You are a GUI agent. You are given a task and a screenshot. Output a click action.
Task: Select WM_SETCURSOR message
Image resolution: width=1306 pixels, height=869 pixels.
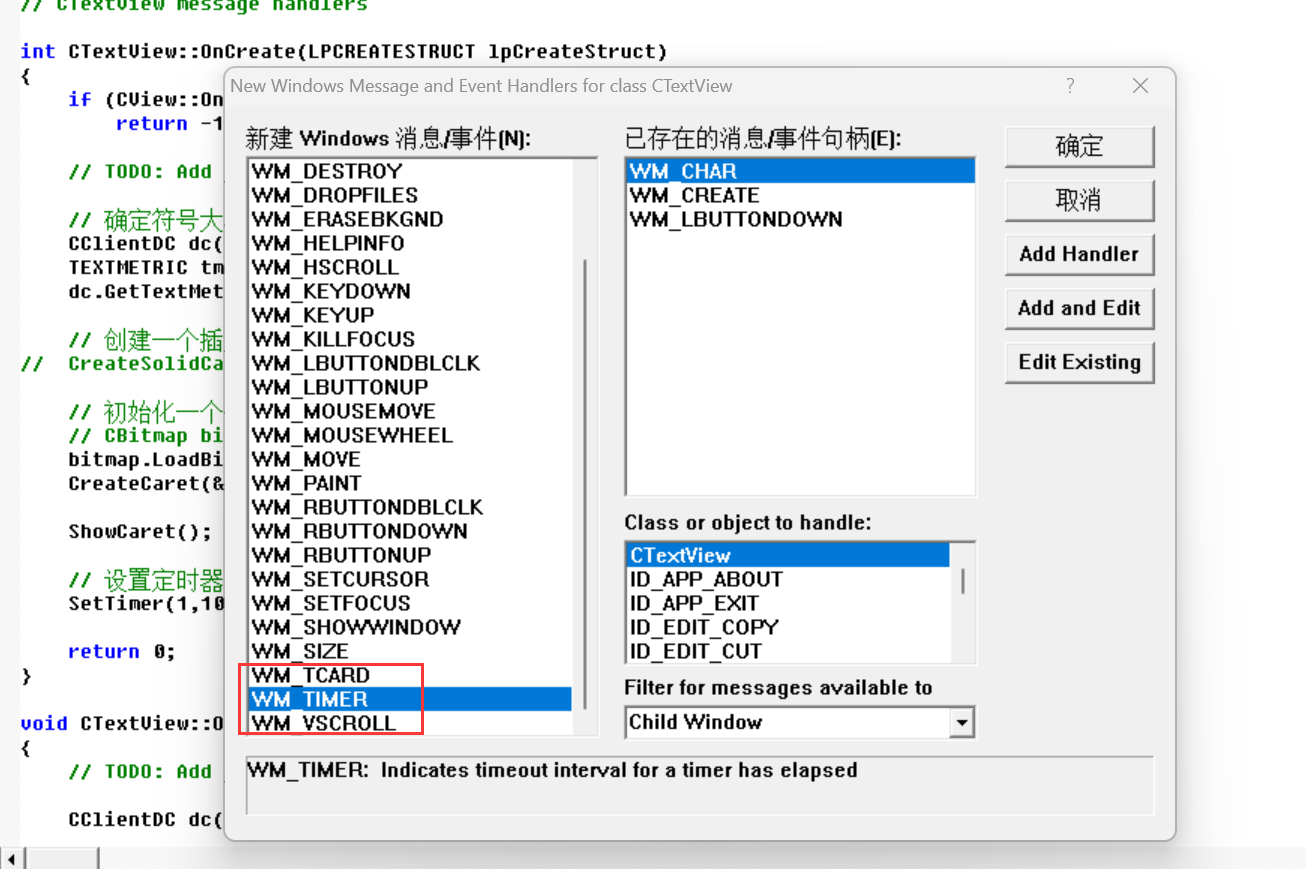click(x=410, y=579)
